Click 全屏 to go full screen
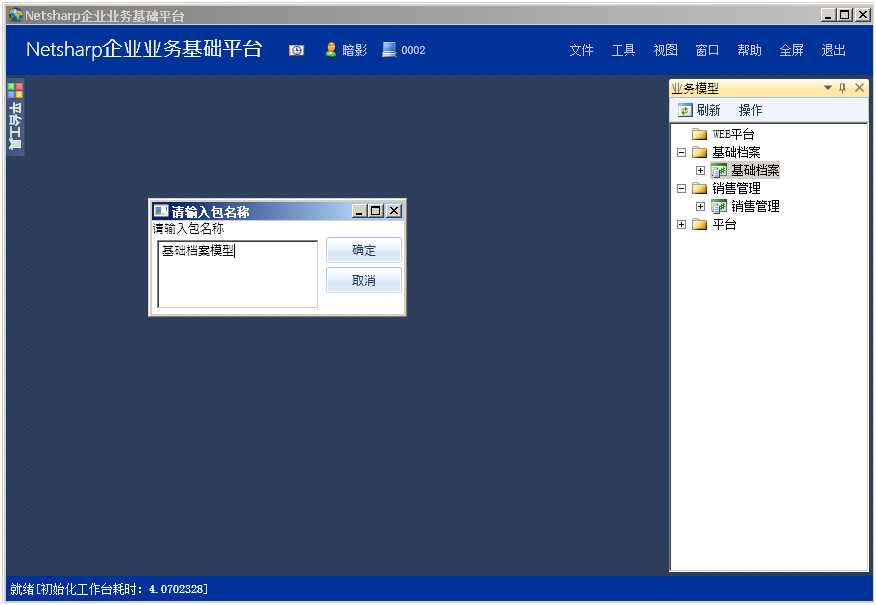 click(791, 50)
